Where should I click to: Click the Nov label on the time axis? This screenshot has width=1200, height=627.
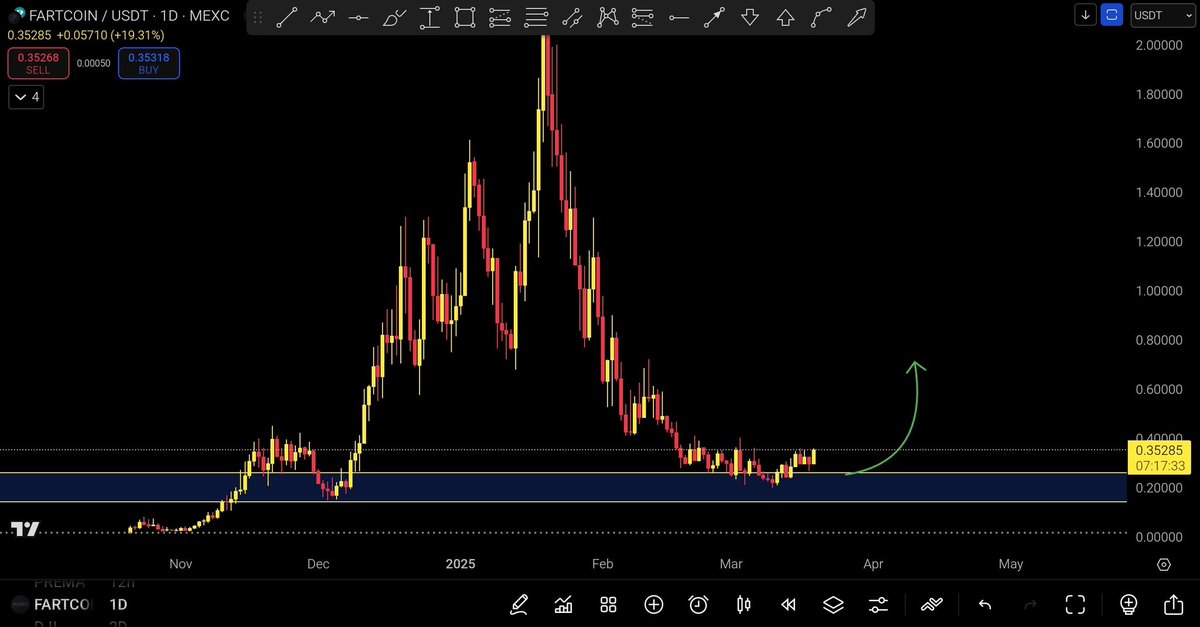click(181, 564)
